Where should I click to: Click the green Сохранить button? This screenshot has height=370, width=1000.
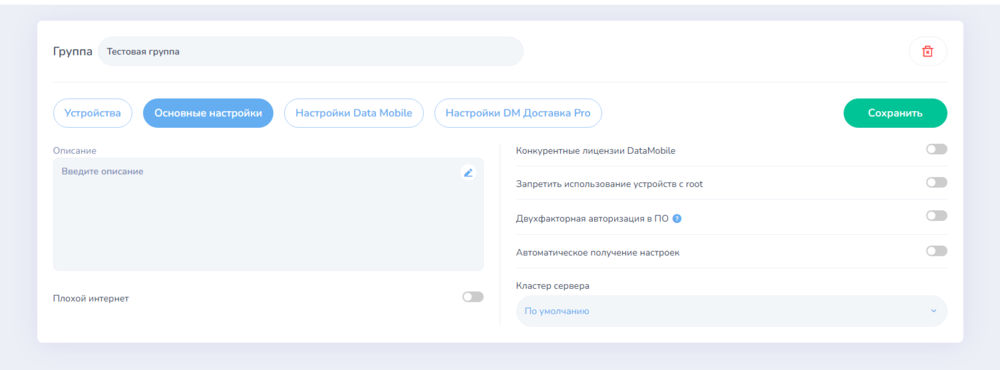click(x=895, y=113)
